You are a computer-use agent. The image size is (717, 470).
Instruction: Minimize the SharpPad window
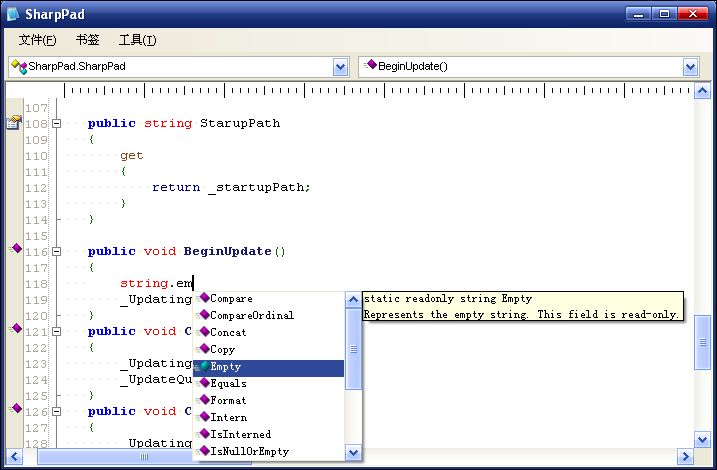tap(638, 14)
